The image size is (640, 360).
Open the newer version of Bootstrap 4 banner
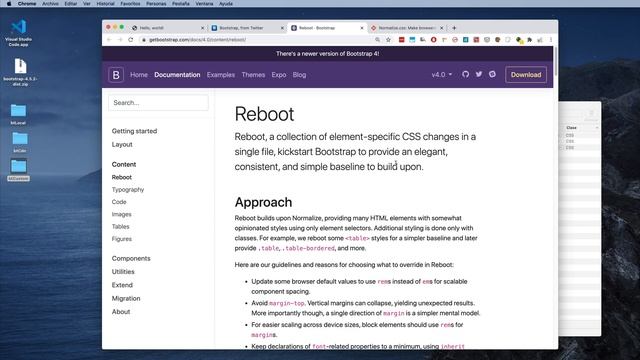(x=327, y=53)
